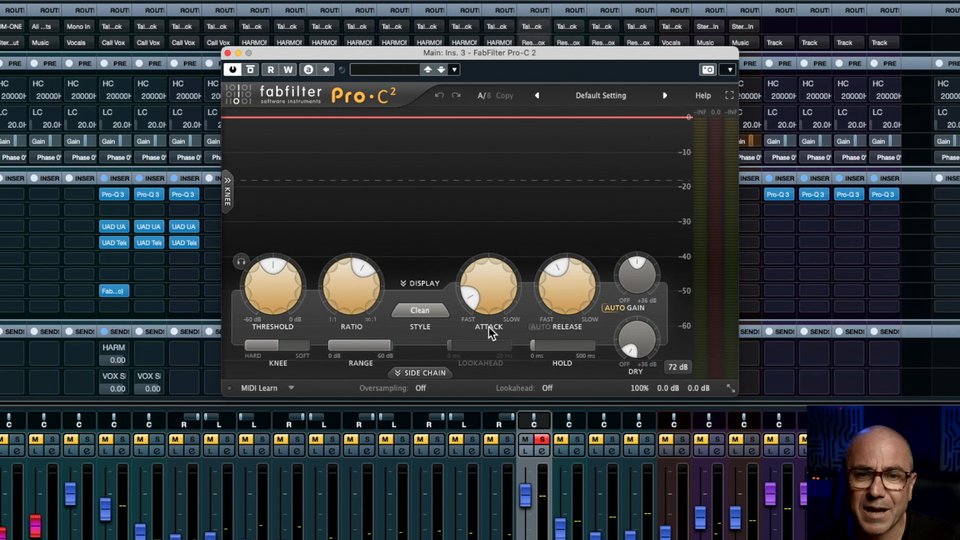Click the KNEE hard/soft slider
This screenshot has width=960, height=540.
point(277,345)
